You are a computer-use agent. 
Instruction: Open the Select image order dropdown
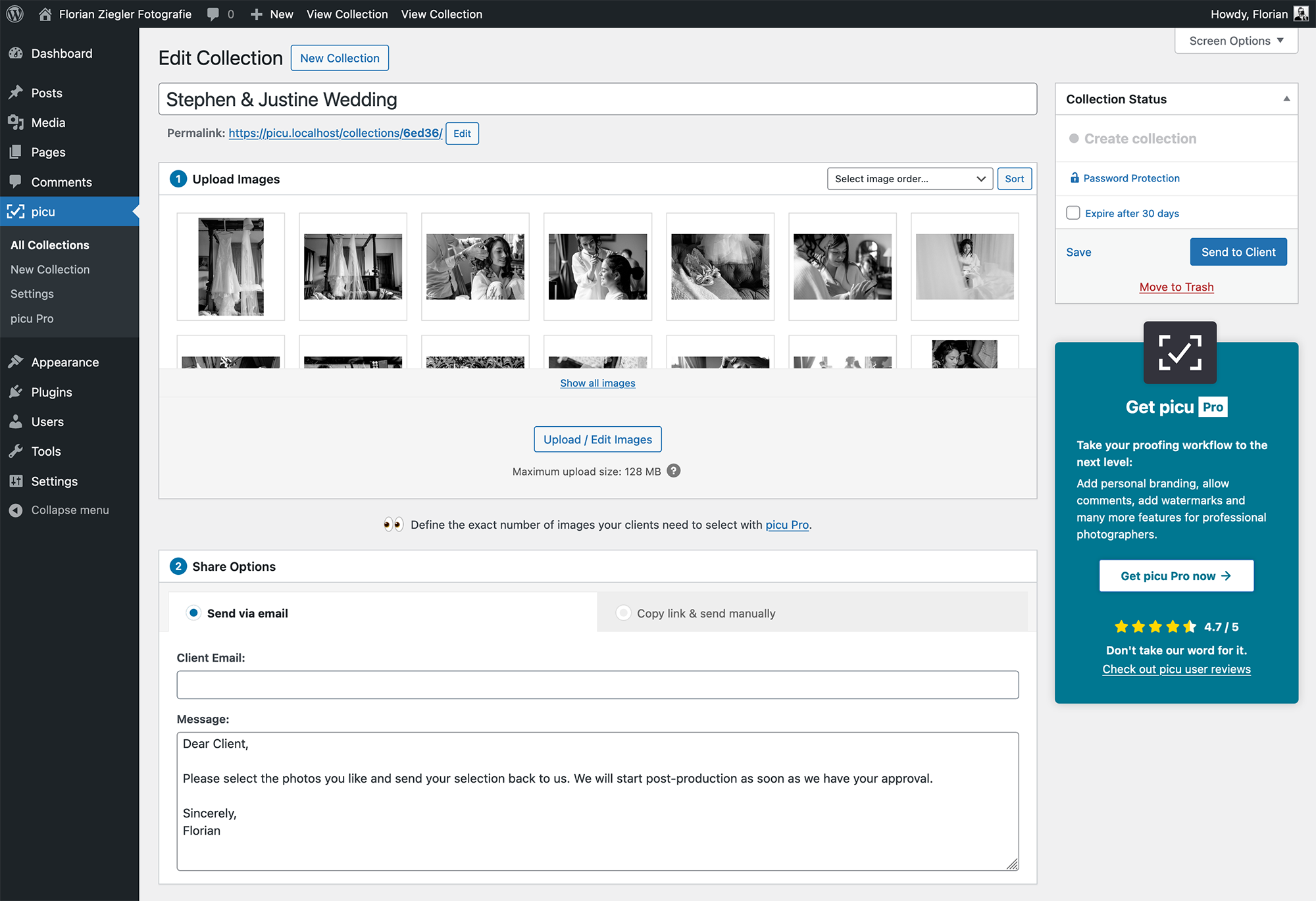908,180
